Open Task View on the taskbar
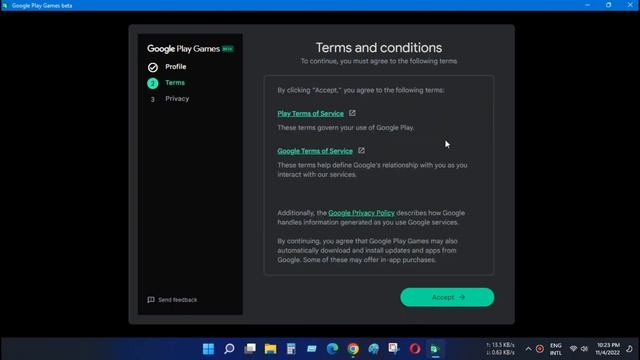 tap(250, 349)
